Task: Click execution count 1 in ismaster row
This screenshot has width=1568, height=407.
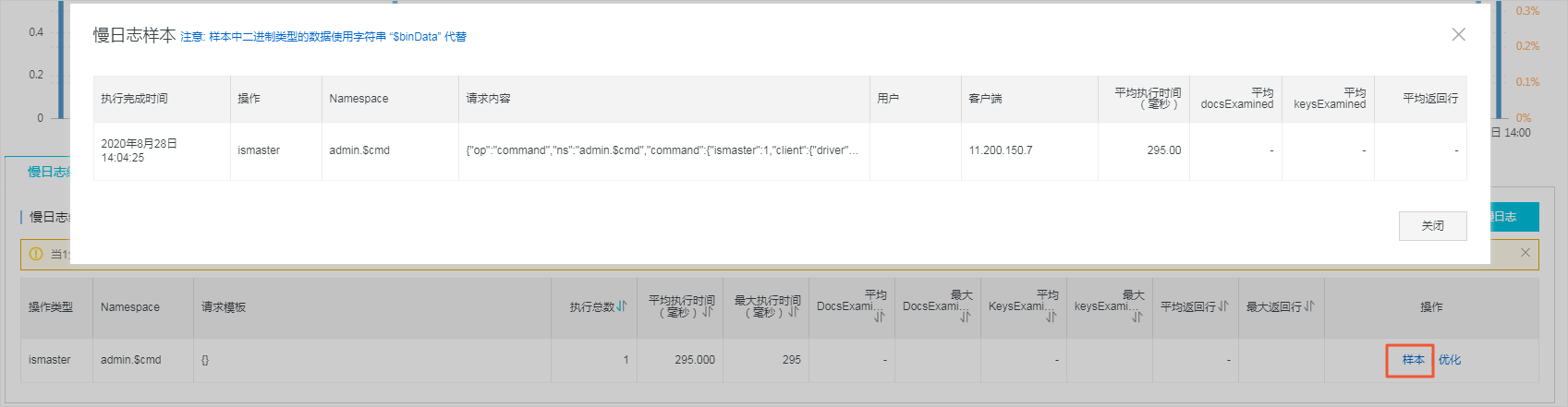Action: click(x=626, y=360)
